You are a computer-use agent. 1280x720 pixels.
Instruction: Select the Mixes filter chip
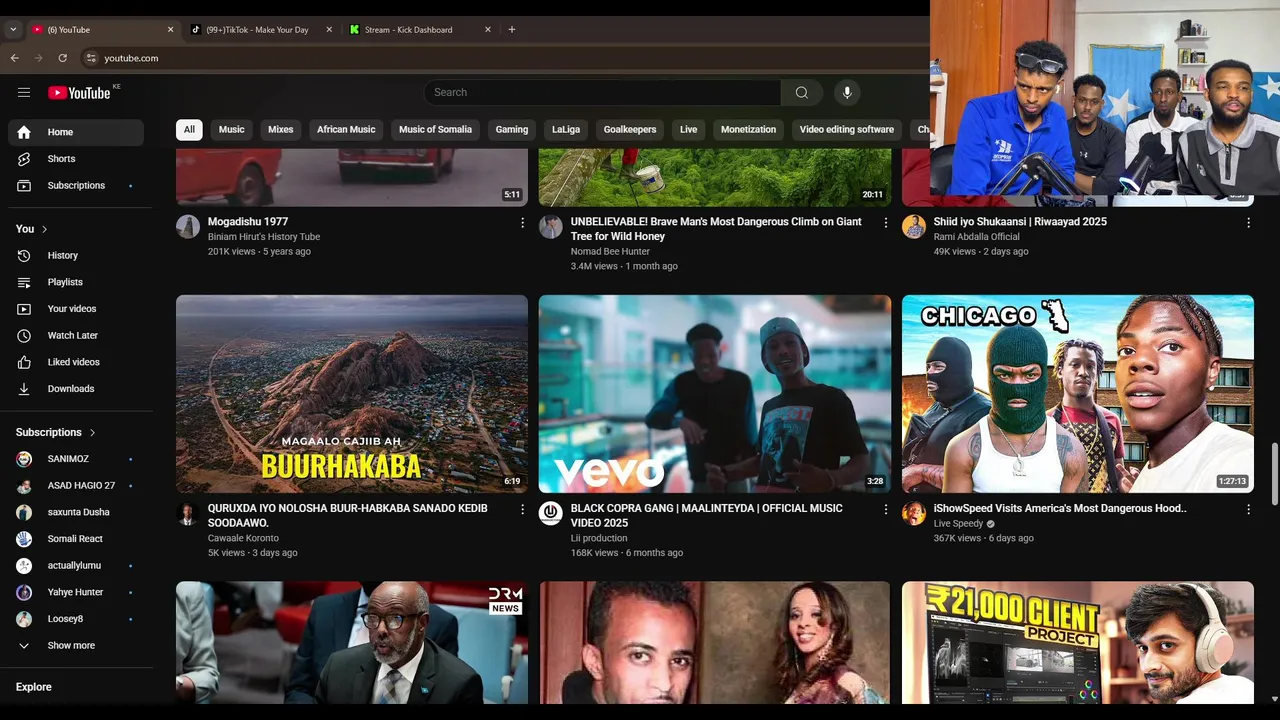click(281, 129)
